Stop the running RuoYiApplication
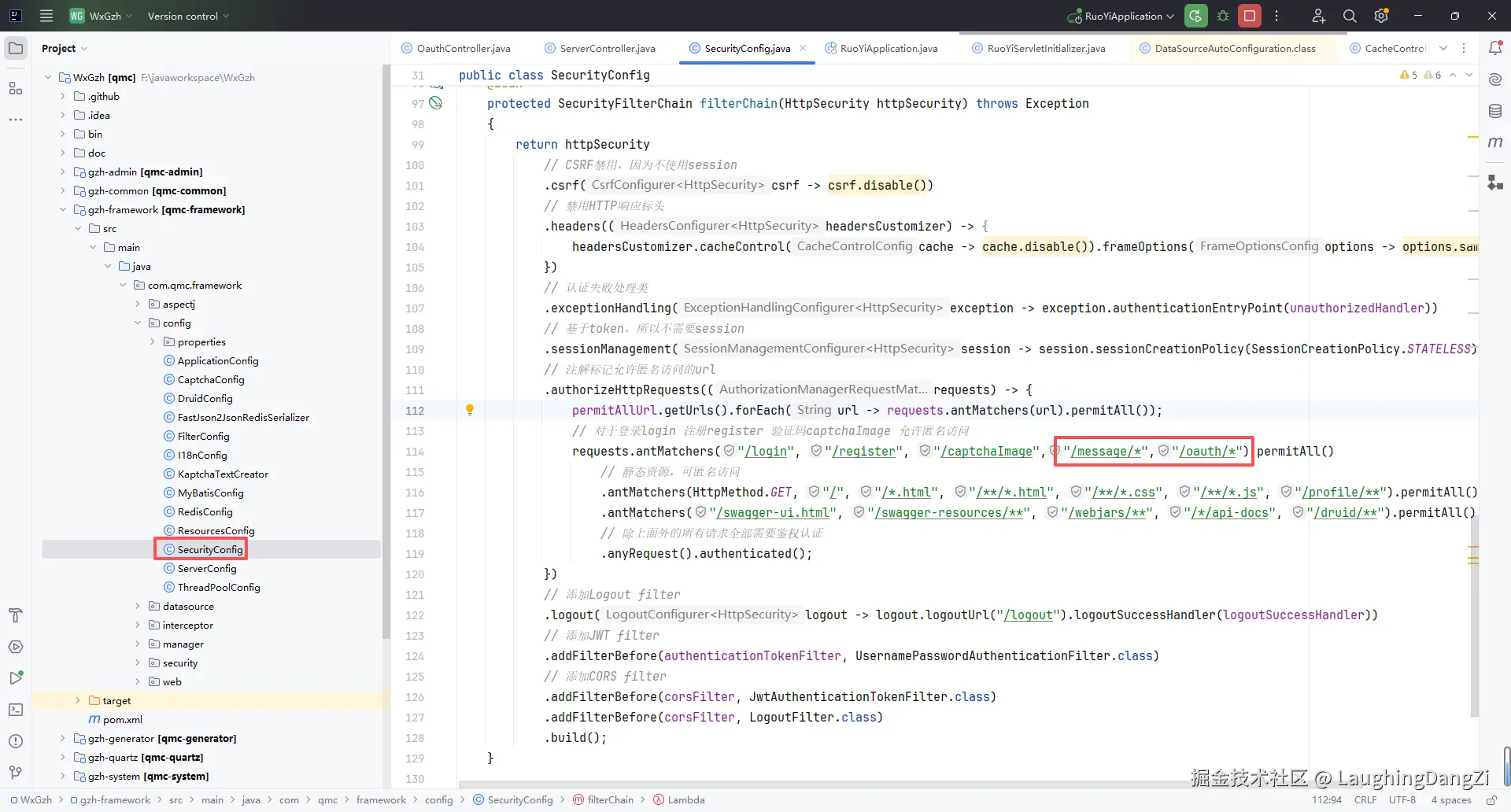The width and height of the screenshot is (1511, 812). (1249, 16)
